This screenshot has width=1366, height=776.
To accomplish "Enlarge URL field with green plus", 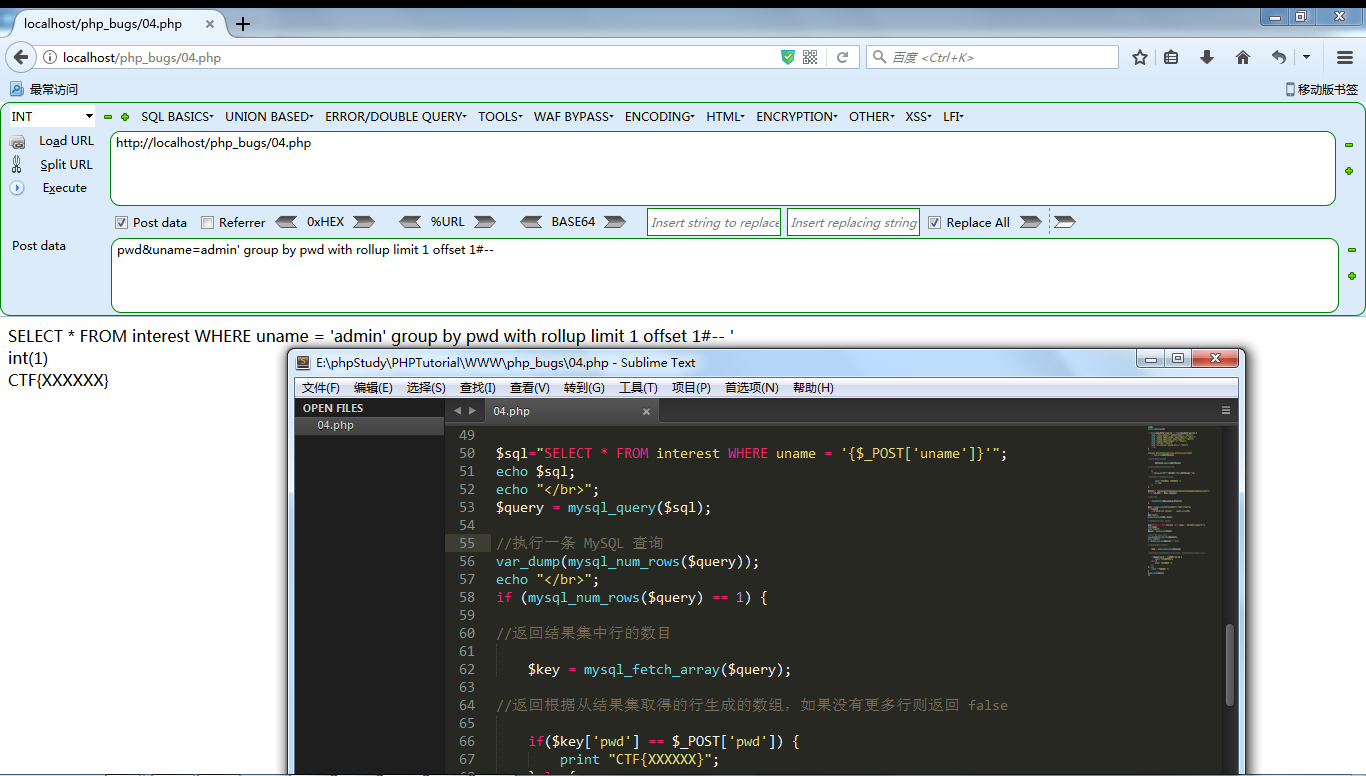I will (1349, 171).
